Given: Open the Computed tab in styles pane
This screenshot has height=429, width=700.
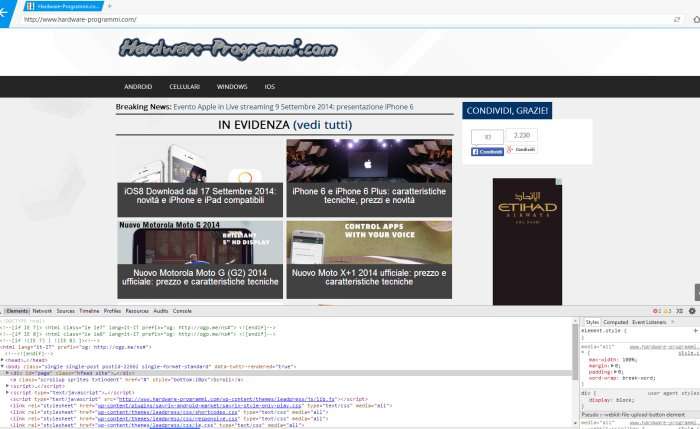Looking at the screenshot, I should (x=615, y=322).
